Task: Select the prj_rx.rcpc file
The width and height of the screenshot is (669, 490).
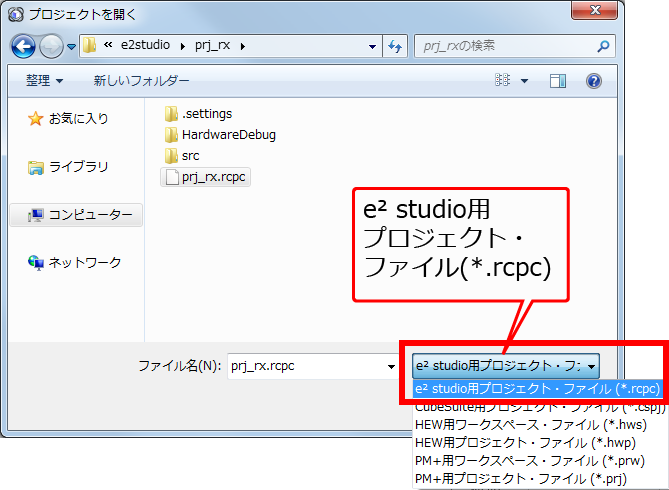Action: point(205,177)
